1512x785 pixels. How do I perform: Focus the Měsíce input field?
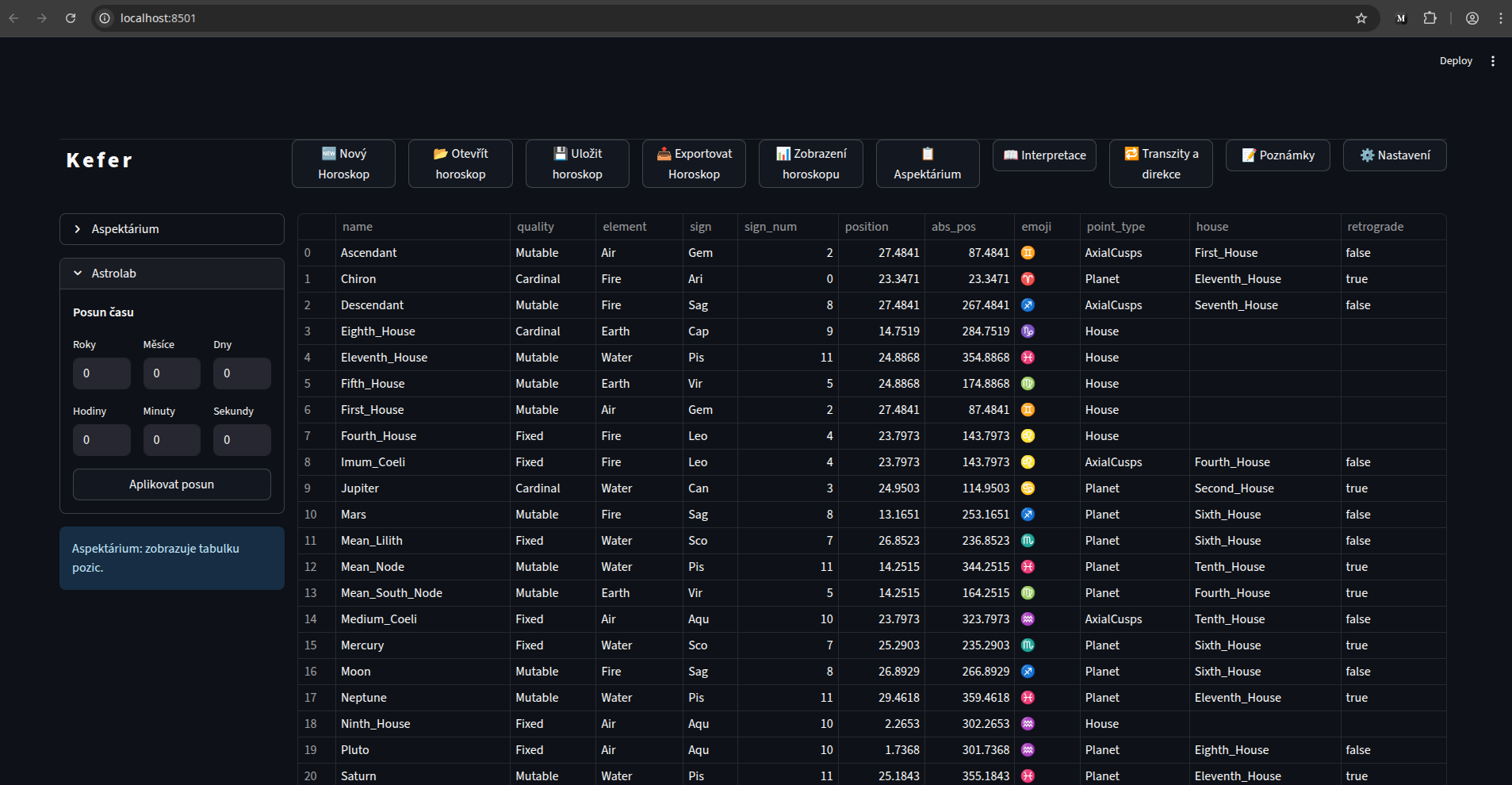[172, 373]
